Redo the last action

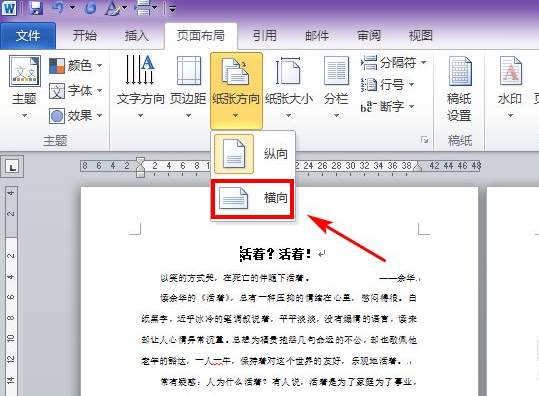point(90,8)
